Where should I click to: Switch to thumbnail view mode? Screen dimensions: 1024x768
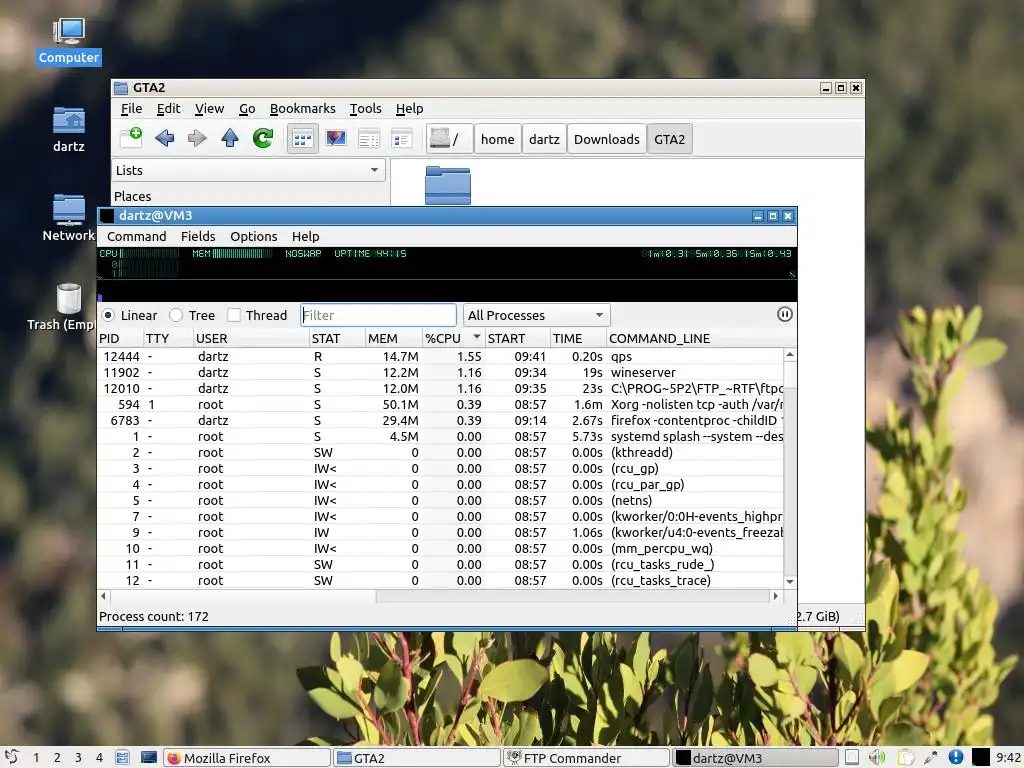(336, 138)
